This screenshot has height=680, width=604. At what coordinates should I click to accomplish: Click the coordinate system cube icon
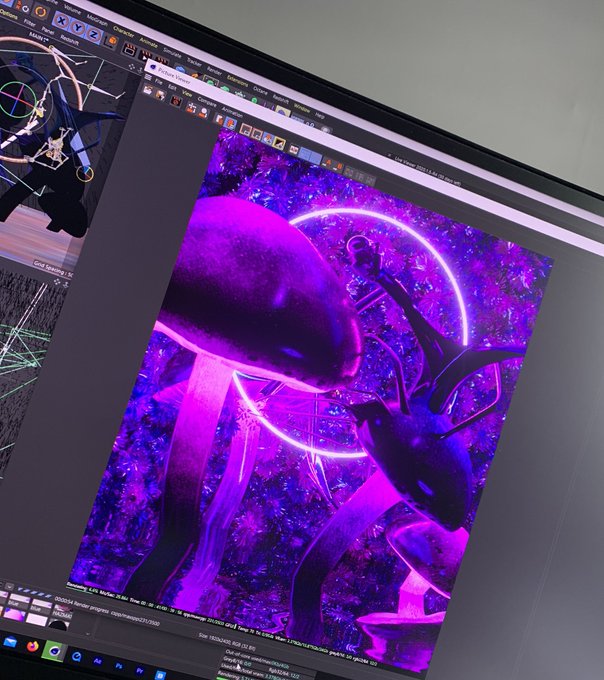point(111,41)
